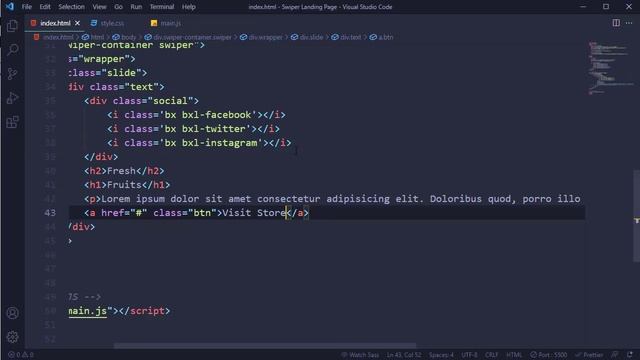Open the Accounts menu icon
Screen dimensions: 640x360
[12, 313]
